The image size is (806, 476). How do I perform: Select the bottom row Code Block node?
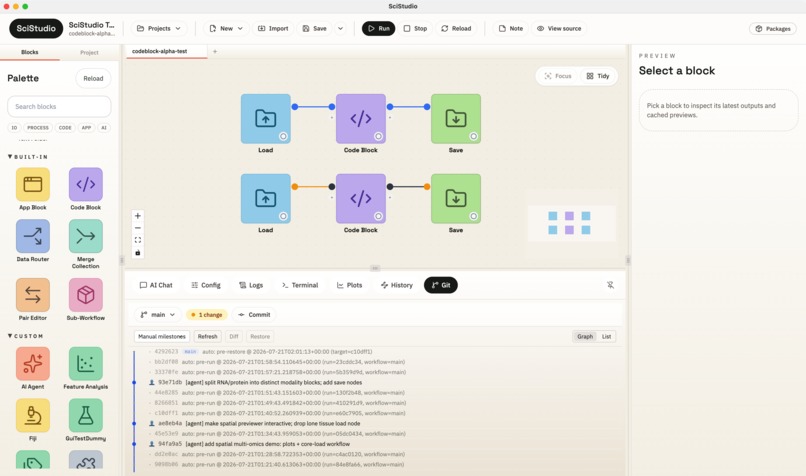(361, 198)
